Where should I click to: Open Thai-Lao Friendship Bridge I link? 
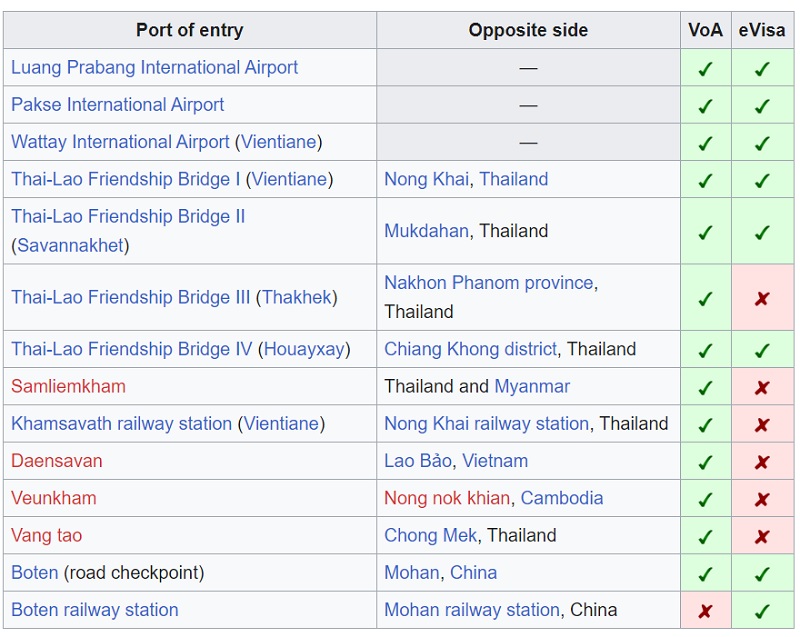pos(126,179)
